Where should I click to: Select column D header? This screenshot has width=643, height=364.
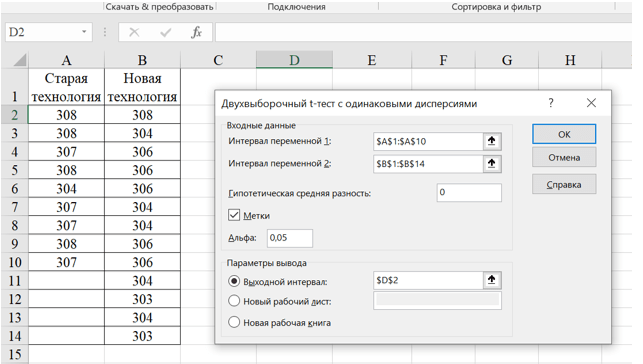click(294, 60)
